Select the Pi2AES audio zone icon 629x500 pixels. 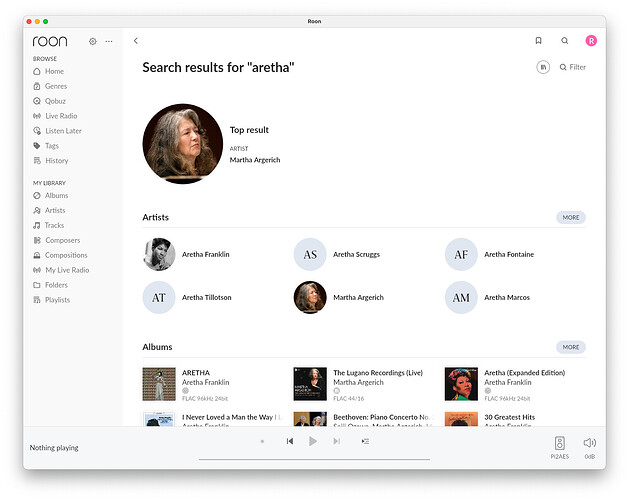pyautogui.click(x=560, y=443)
